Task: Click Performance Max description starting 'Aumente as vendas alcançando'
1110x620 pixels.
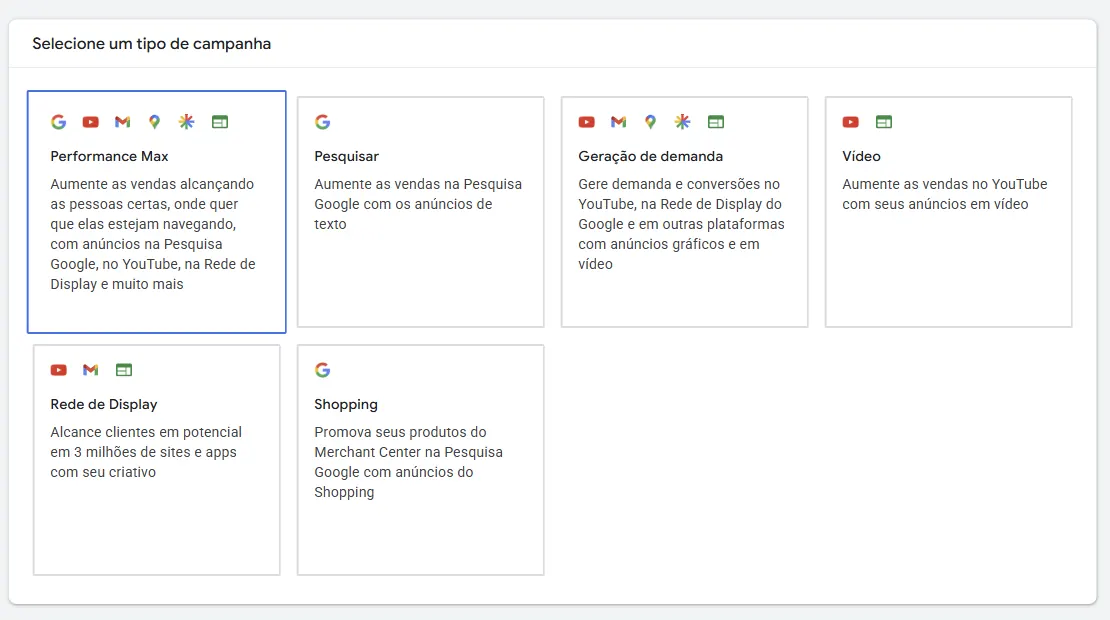Action: tap(153, 234)
